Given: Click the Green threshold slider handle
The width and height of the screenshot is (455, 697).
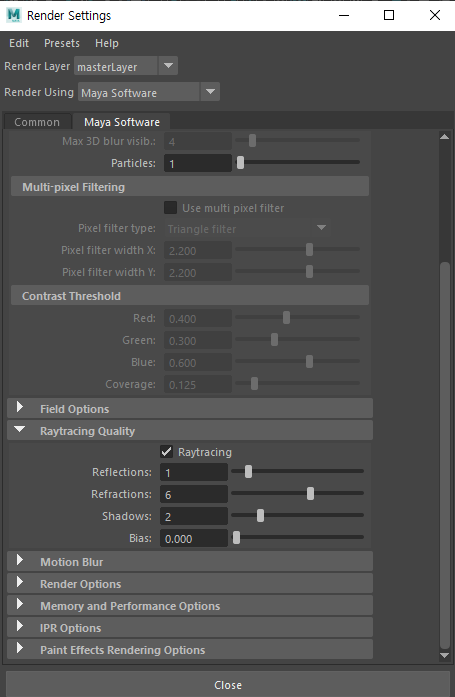Looking at the screenshot, I should [x=275, y=340].
